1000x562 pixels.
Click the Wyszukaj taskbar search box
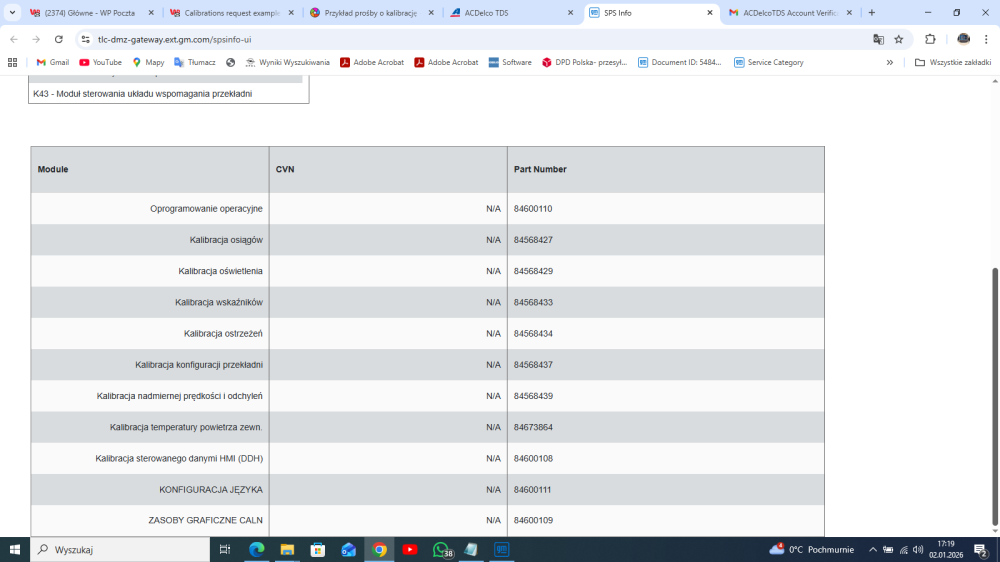pyautogui.click(x=120, y=549)
